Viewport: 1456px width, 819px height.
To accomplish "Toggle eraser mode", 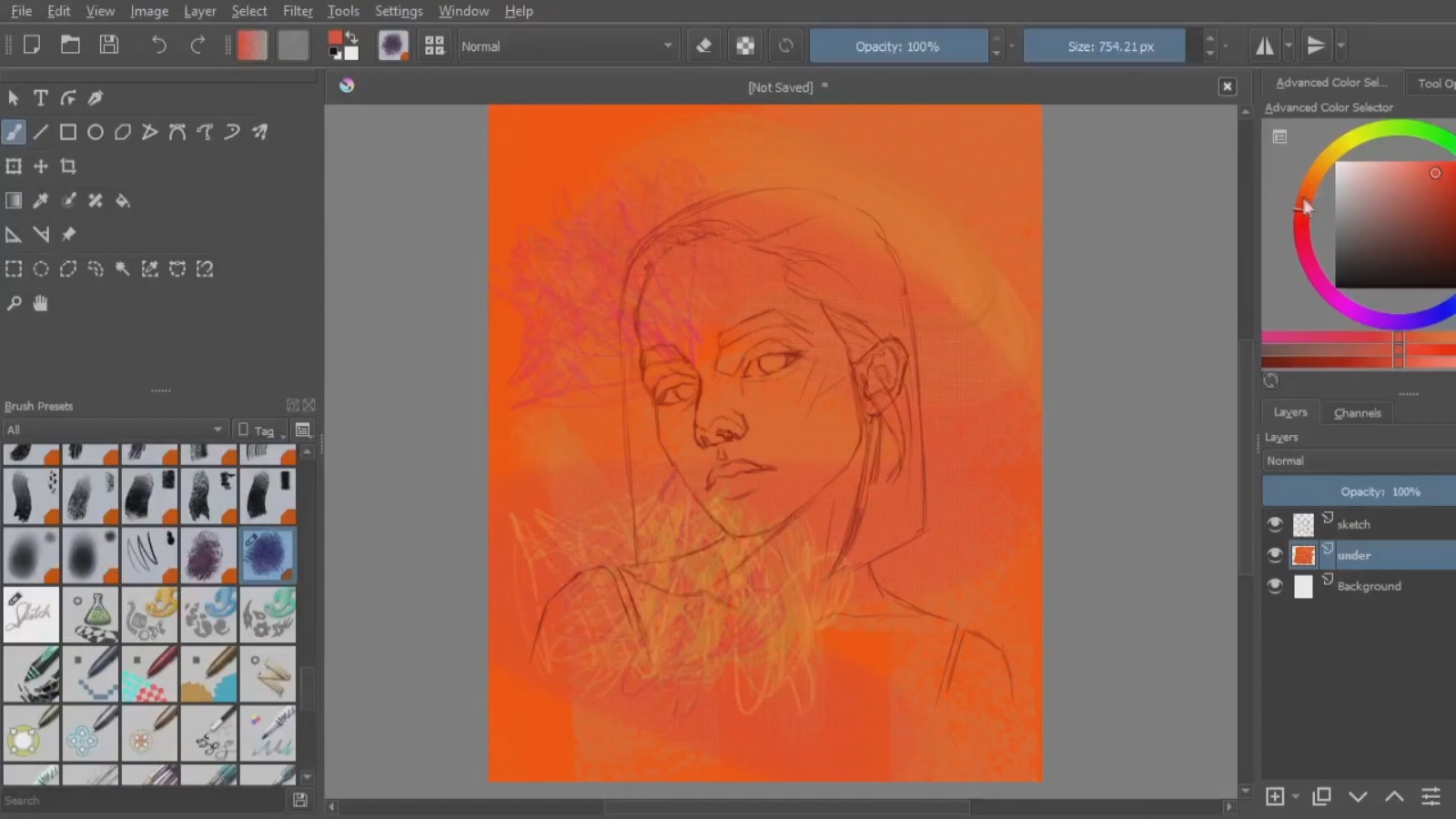I will (x=703, y=45).
